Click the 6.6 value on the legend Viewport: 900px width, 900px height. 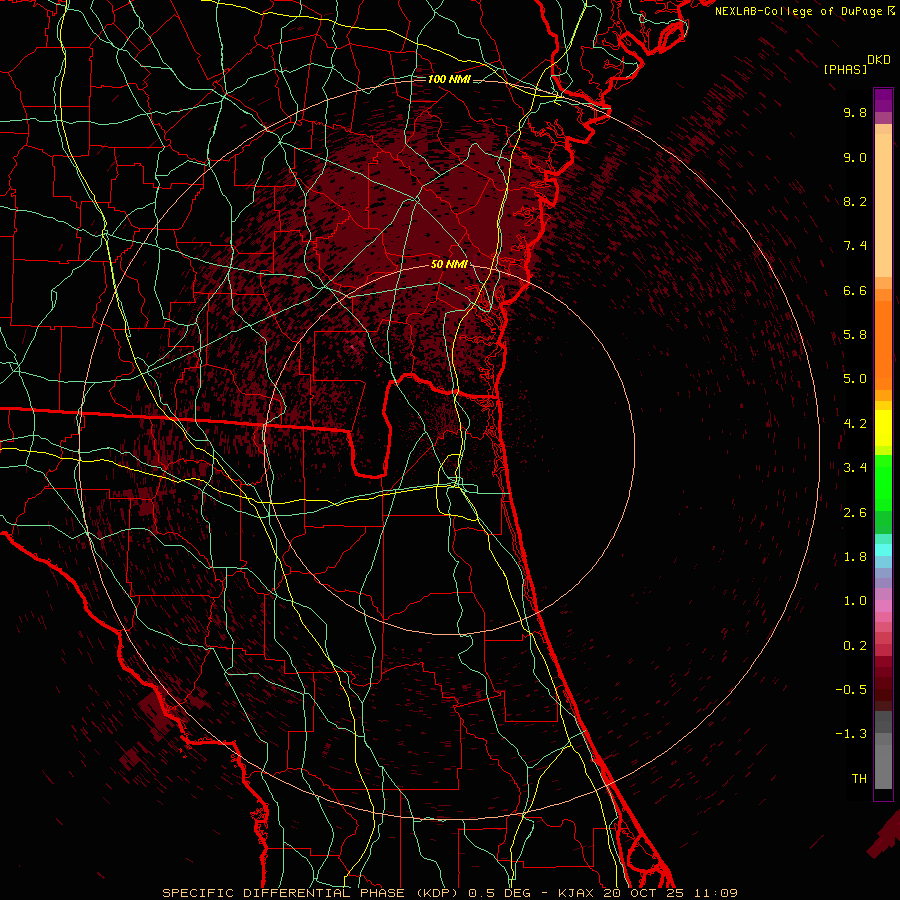click(x=855, y=290)
